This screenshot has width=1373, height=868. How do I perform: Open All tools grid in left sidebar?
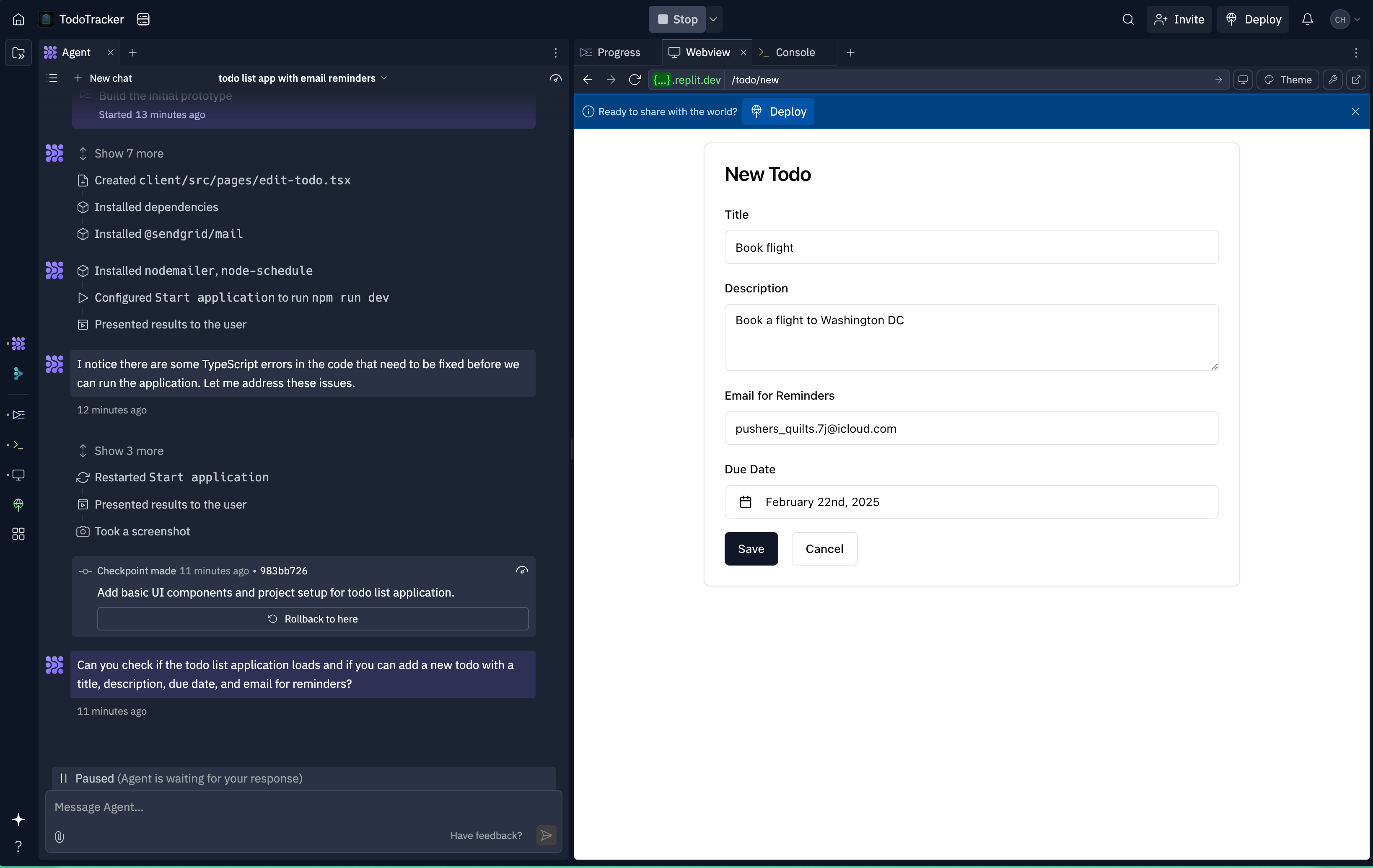[x=18, y=533]
